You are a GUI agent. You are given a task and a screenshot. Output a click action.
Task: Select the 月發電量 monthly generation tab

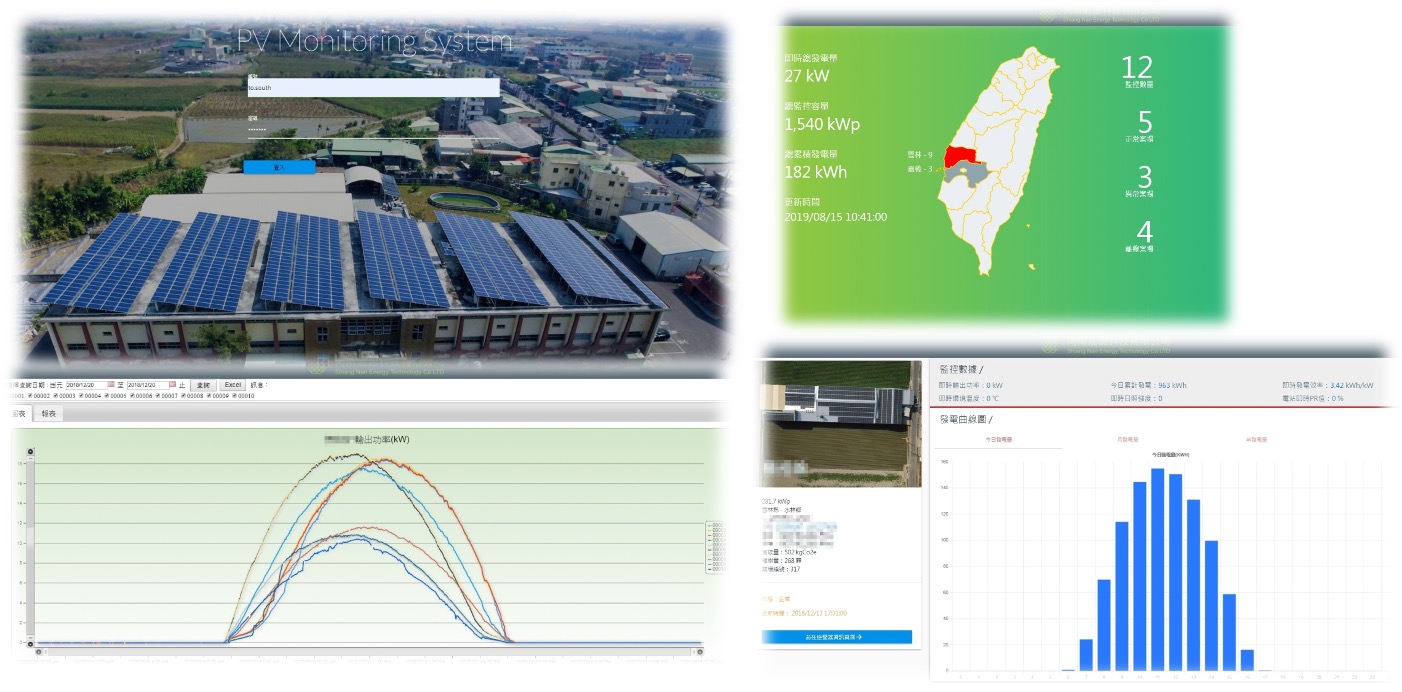1125,439
